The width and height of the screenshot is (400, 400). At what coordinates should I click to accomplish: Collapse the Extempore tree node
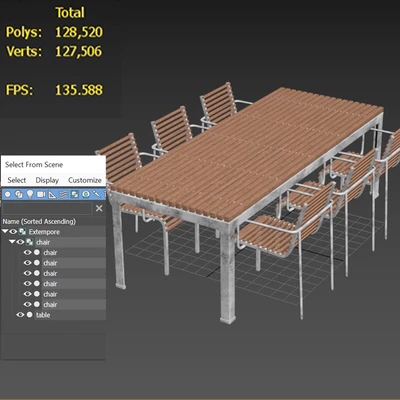point(5,231)
